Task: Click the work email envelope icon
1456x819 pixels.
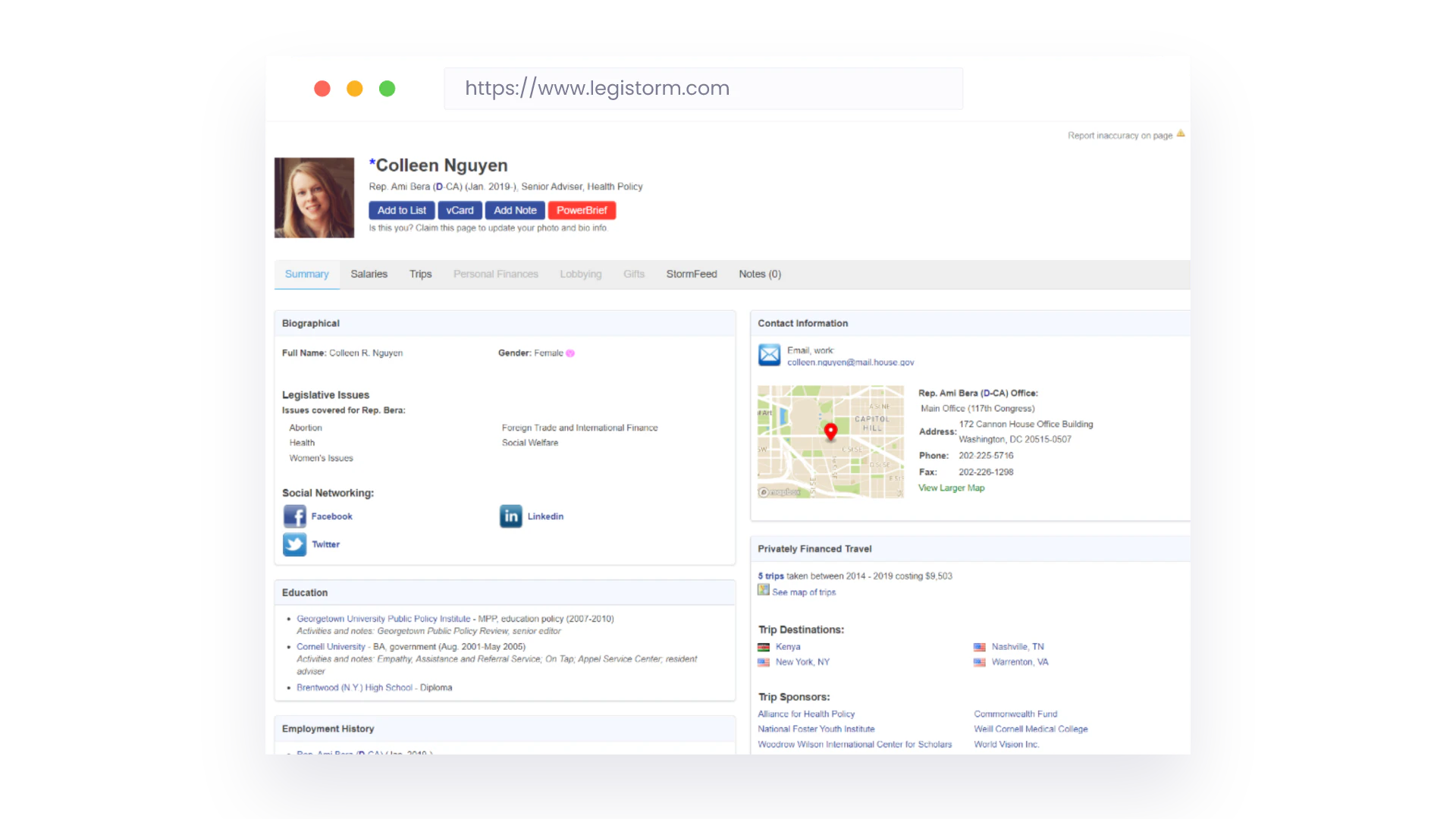Action: (769, 355)
